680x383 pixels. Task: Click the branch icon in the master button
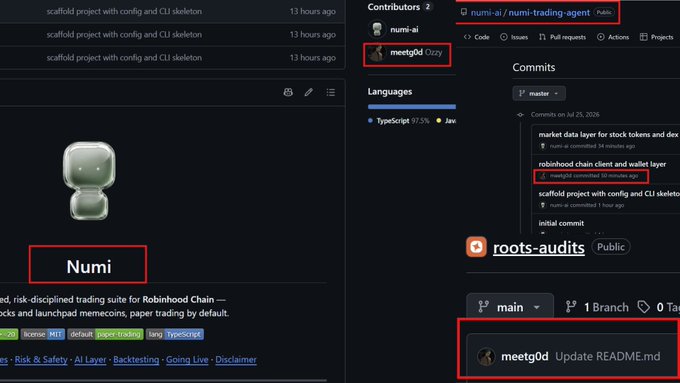point(522,93)
